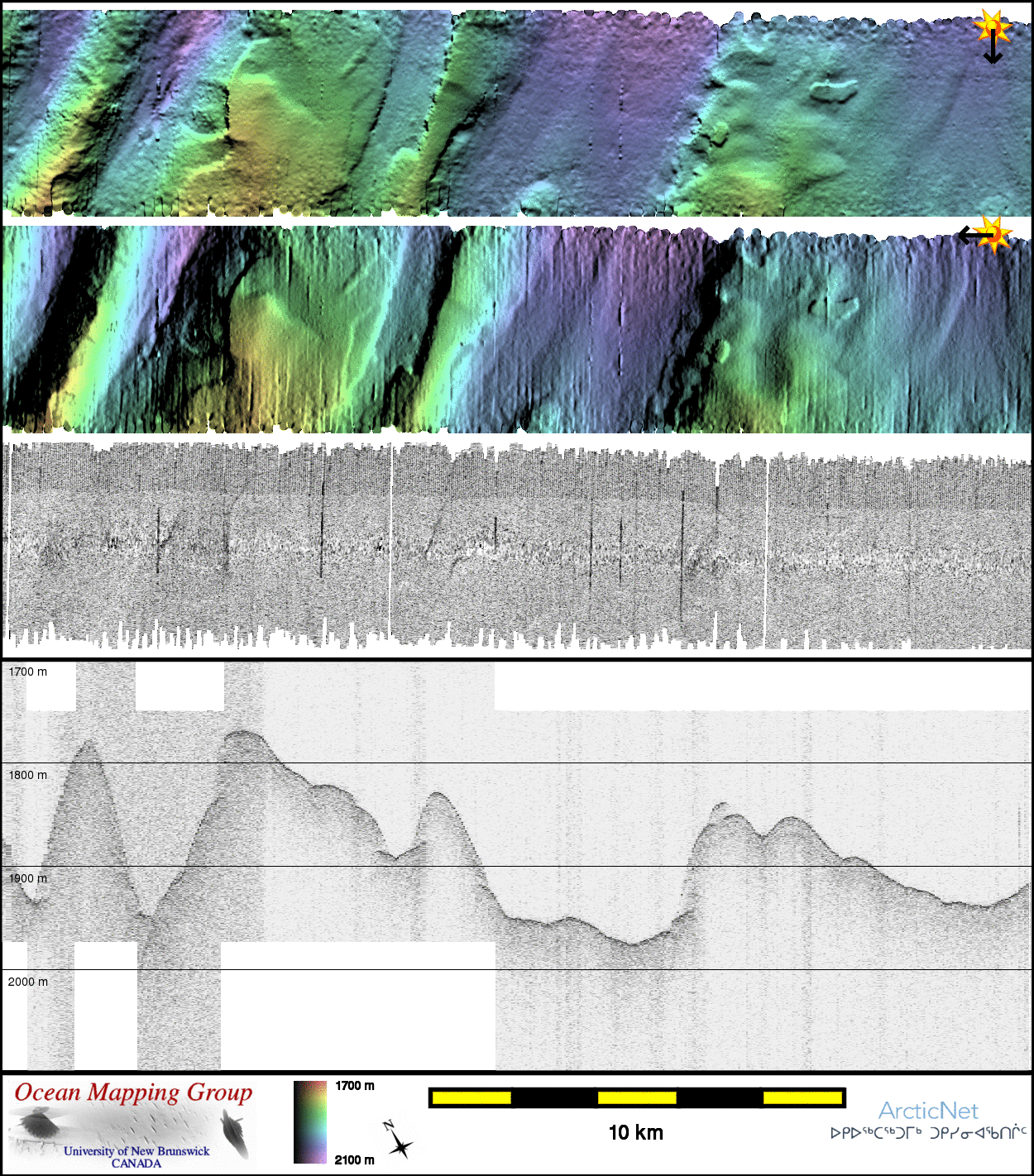
Task: Click the Inuktitut syllabics text below ArcticNet
Action: tap(928, 1133)
